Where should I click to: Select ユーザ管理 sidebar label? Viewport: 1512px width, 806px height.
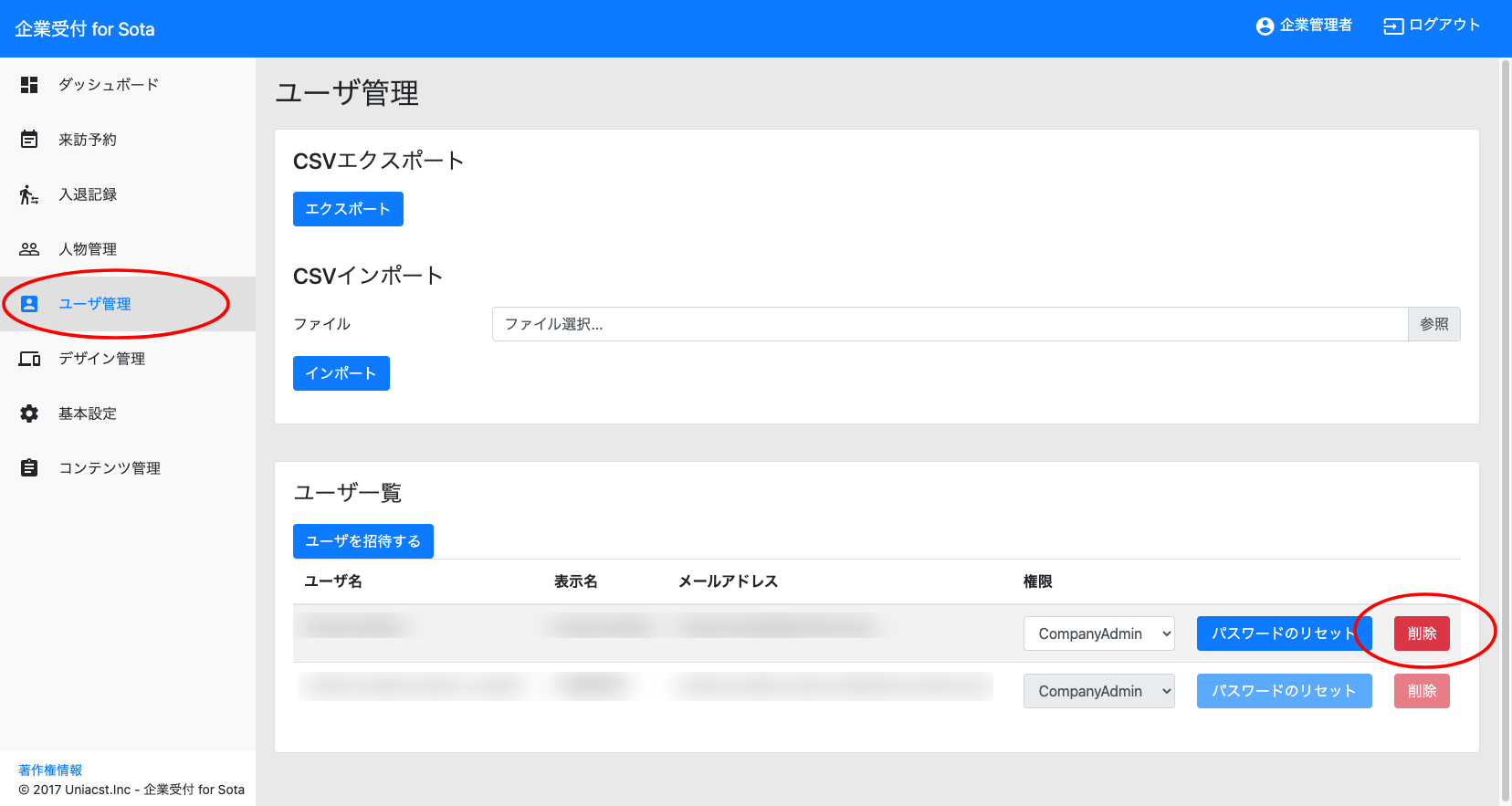click(95, 304)
